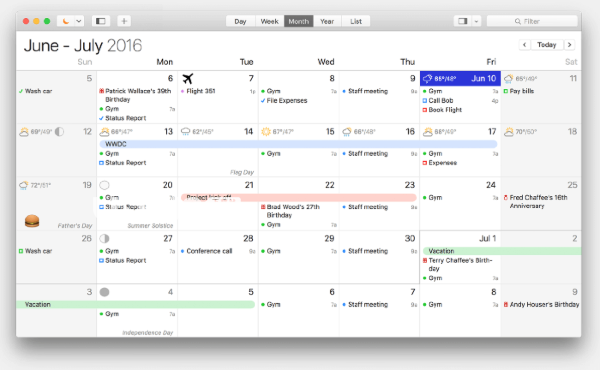Open Gym event on June 24
Viewport: 600px width, 370px height.
click(x=460, y=197)
